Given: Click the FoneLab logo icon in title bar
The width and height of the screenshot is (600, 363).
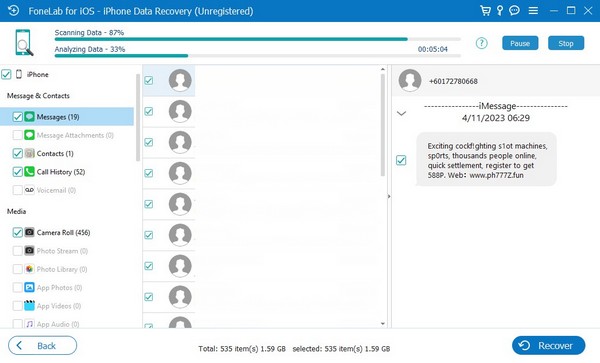Looking at the screenshot, I should [13, 10].
